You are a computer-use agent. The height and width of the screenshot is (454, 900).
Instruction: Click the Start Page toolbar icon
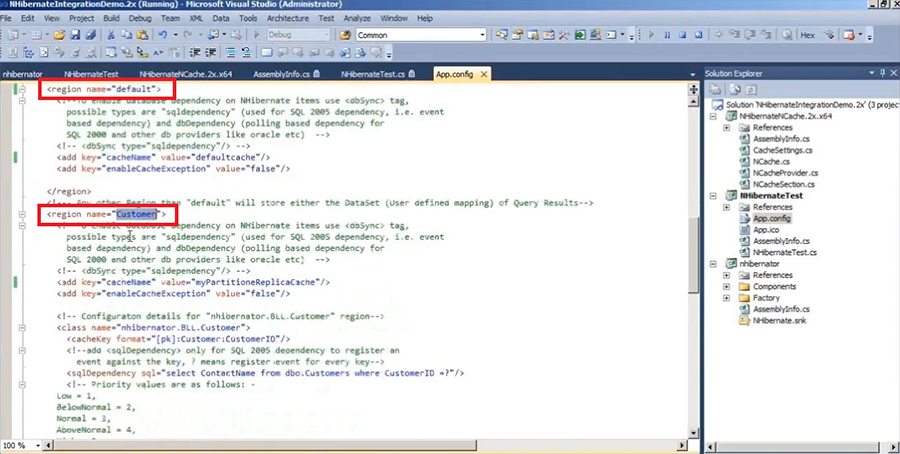tap(580, 35)
